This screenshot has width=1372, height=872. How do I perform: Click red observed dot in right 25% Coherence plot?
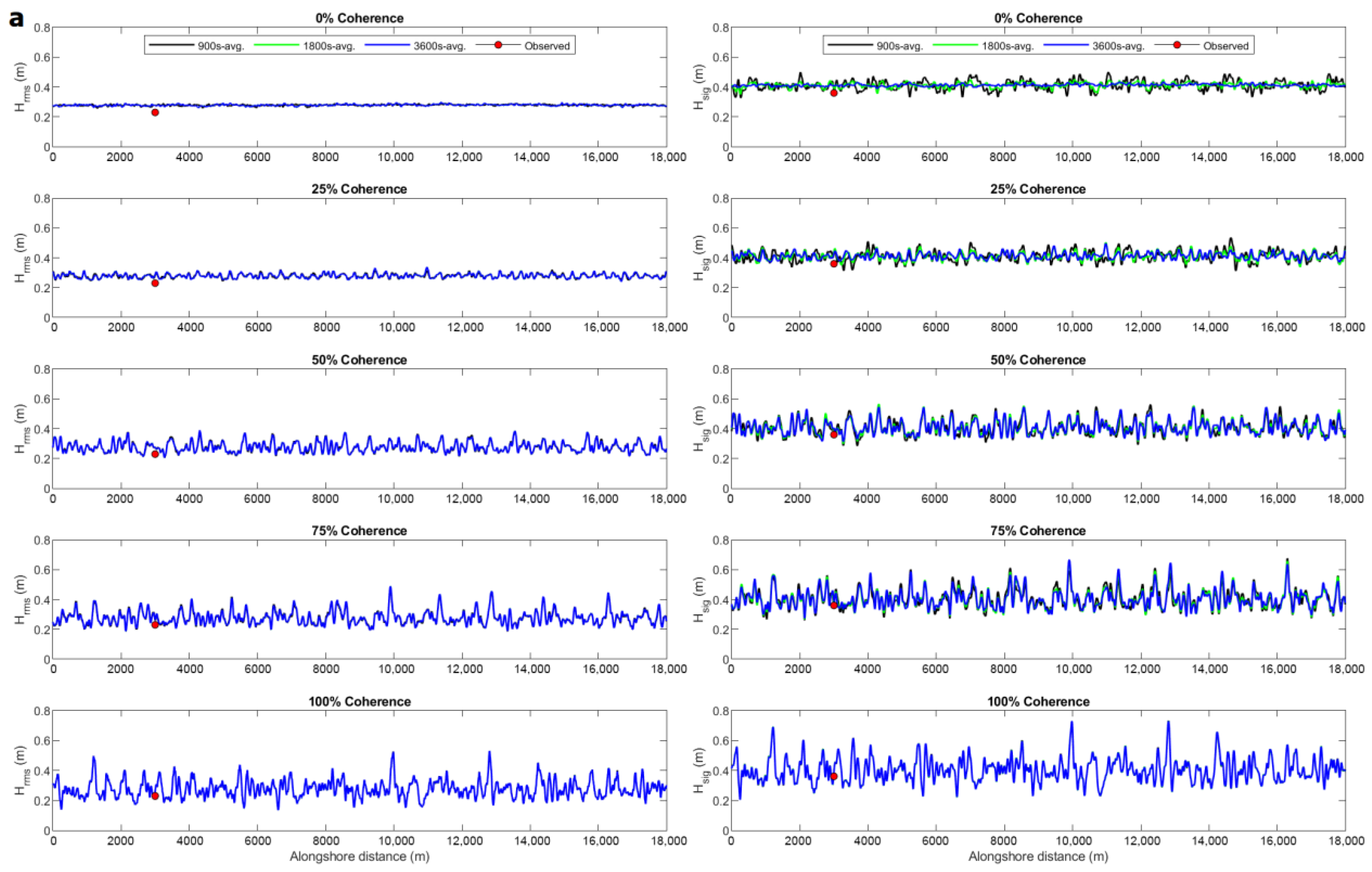coord(834,264)
